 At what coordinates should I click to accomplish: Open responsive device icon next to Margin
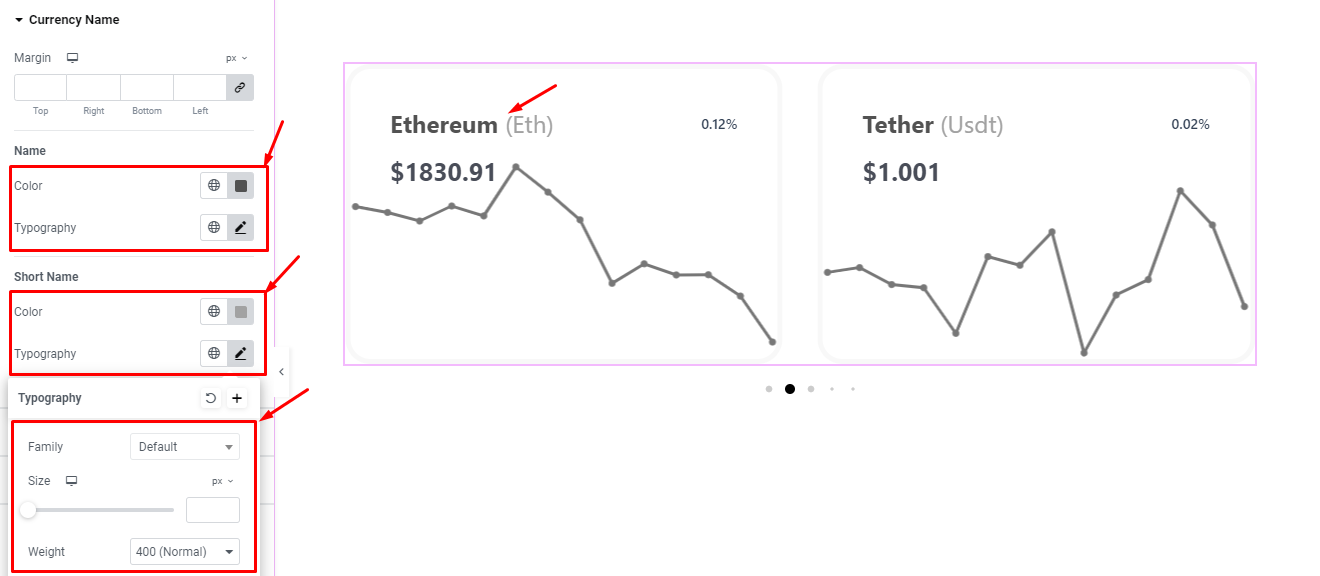click(x=72, y=58)
